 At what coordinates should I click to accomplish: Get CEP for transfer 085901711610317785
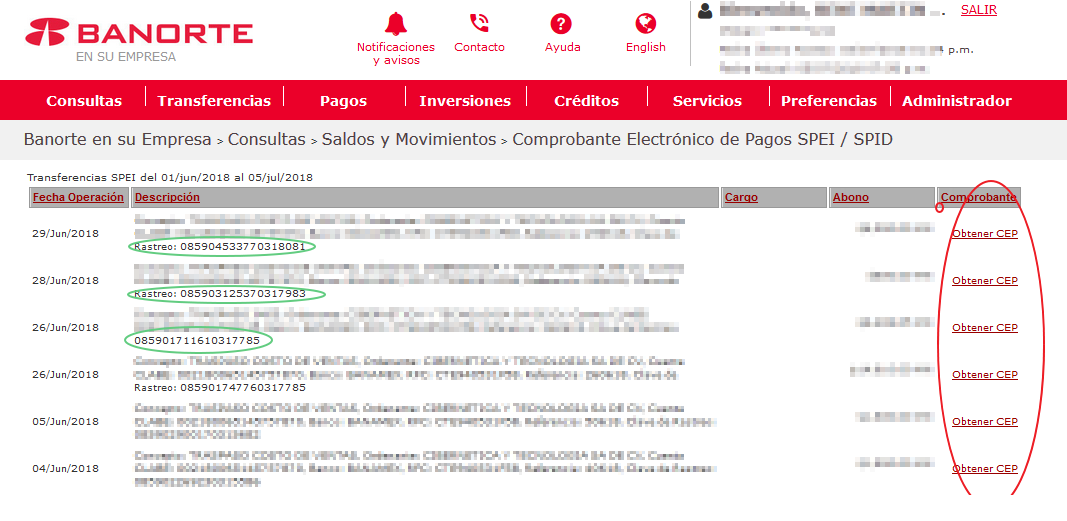pos(985,327)
